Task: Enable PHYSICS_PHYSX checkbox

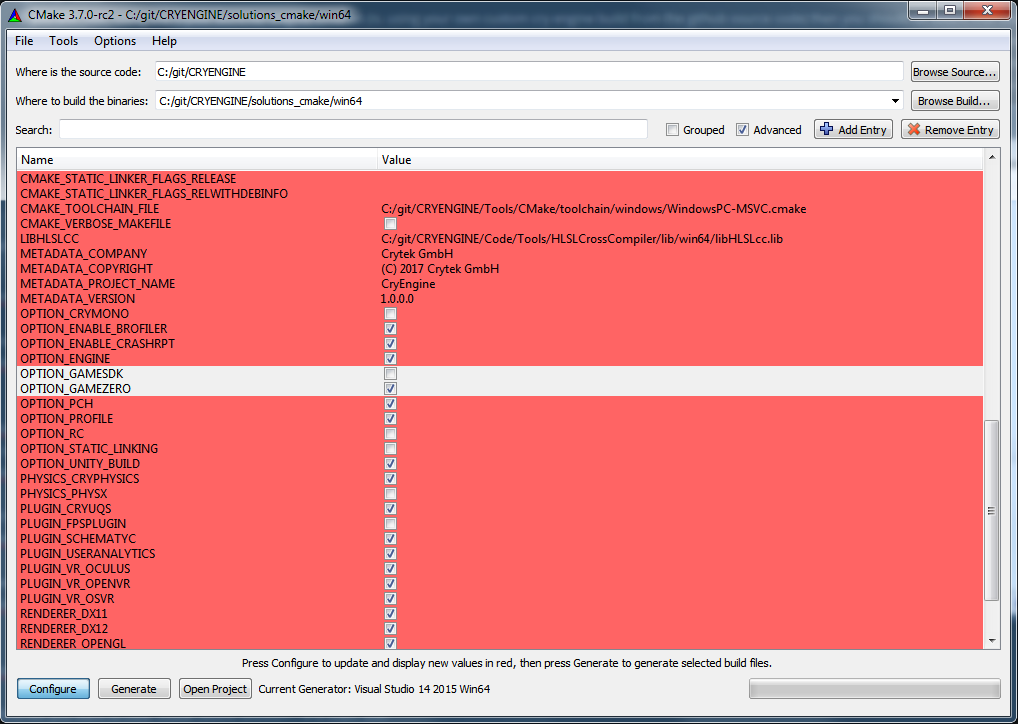Action: pos(390,493)
